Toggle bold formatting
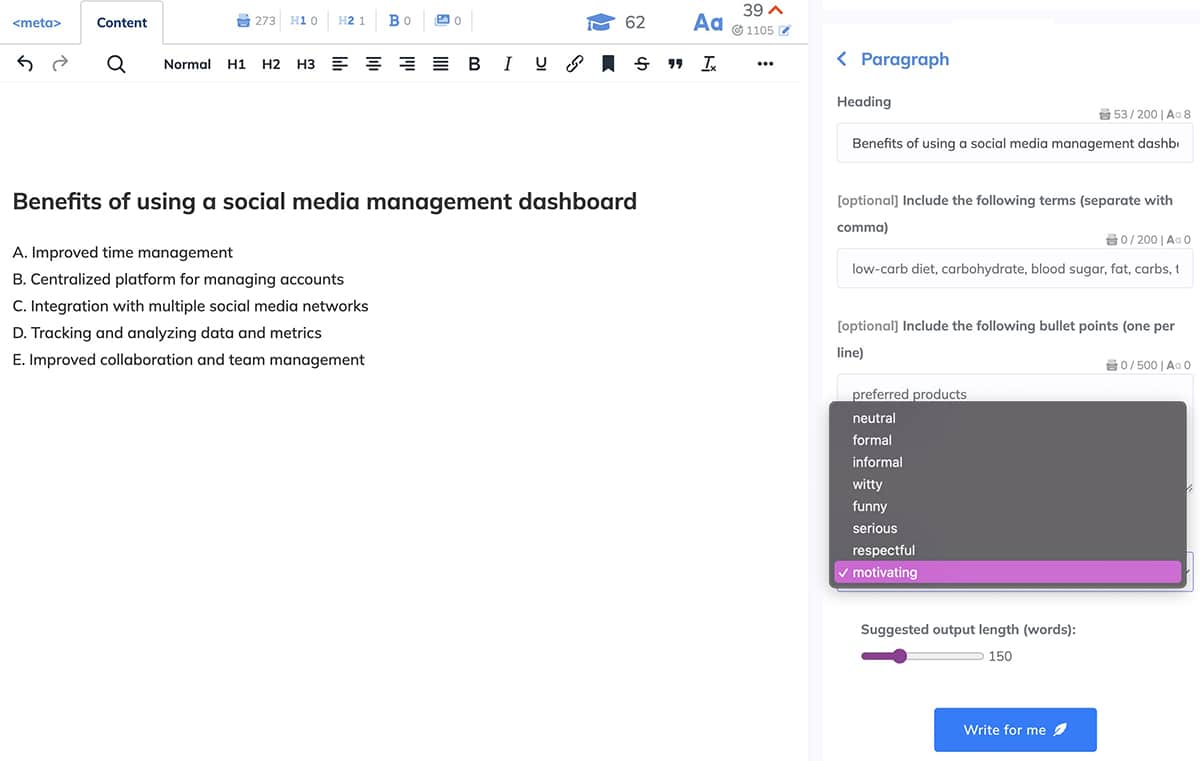1200x761 pixels. (x=474, y=64)
